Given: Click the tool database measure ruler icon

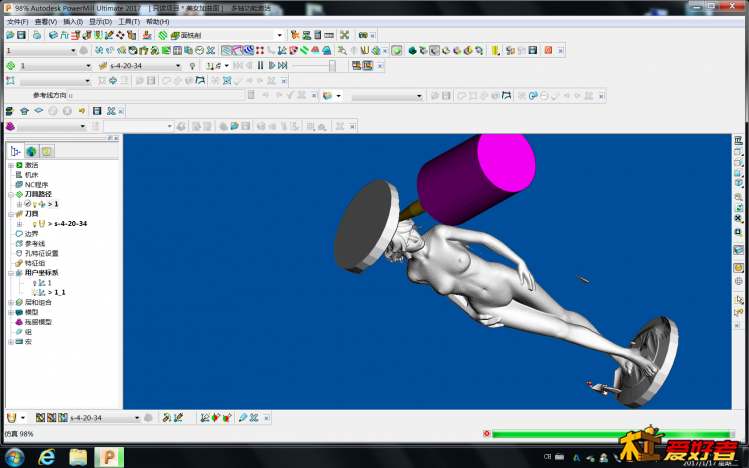Looking at the screenshot, I should [329, 35].
